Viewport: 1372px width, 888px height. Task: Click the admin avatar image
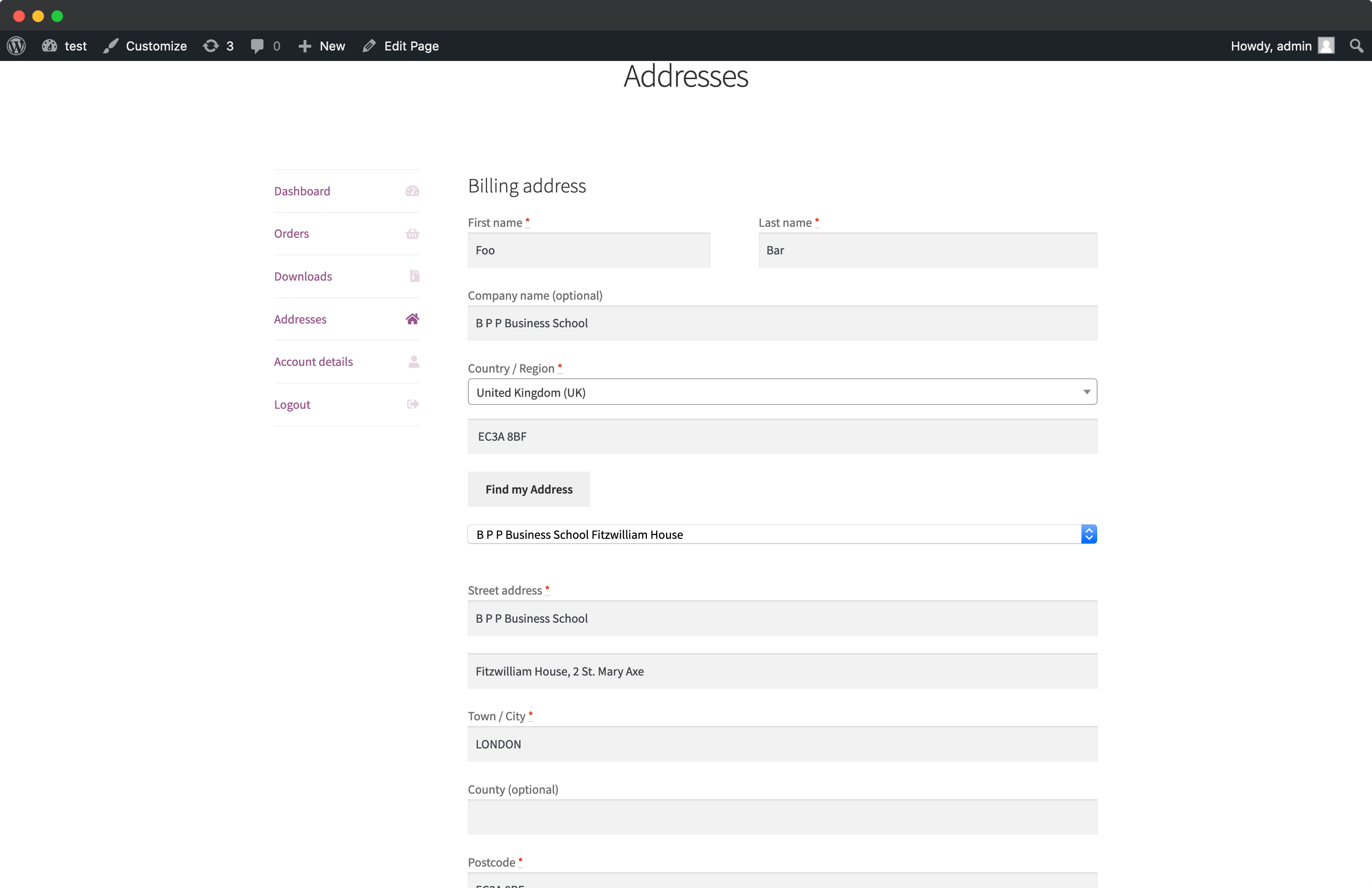pos(1326,46)
